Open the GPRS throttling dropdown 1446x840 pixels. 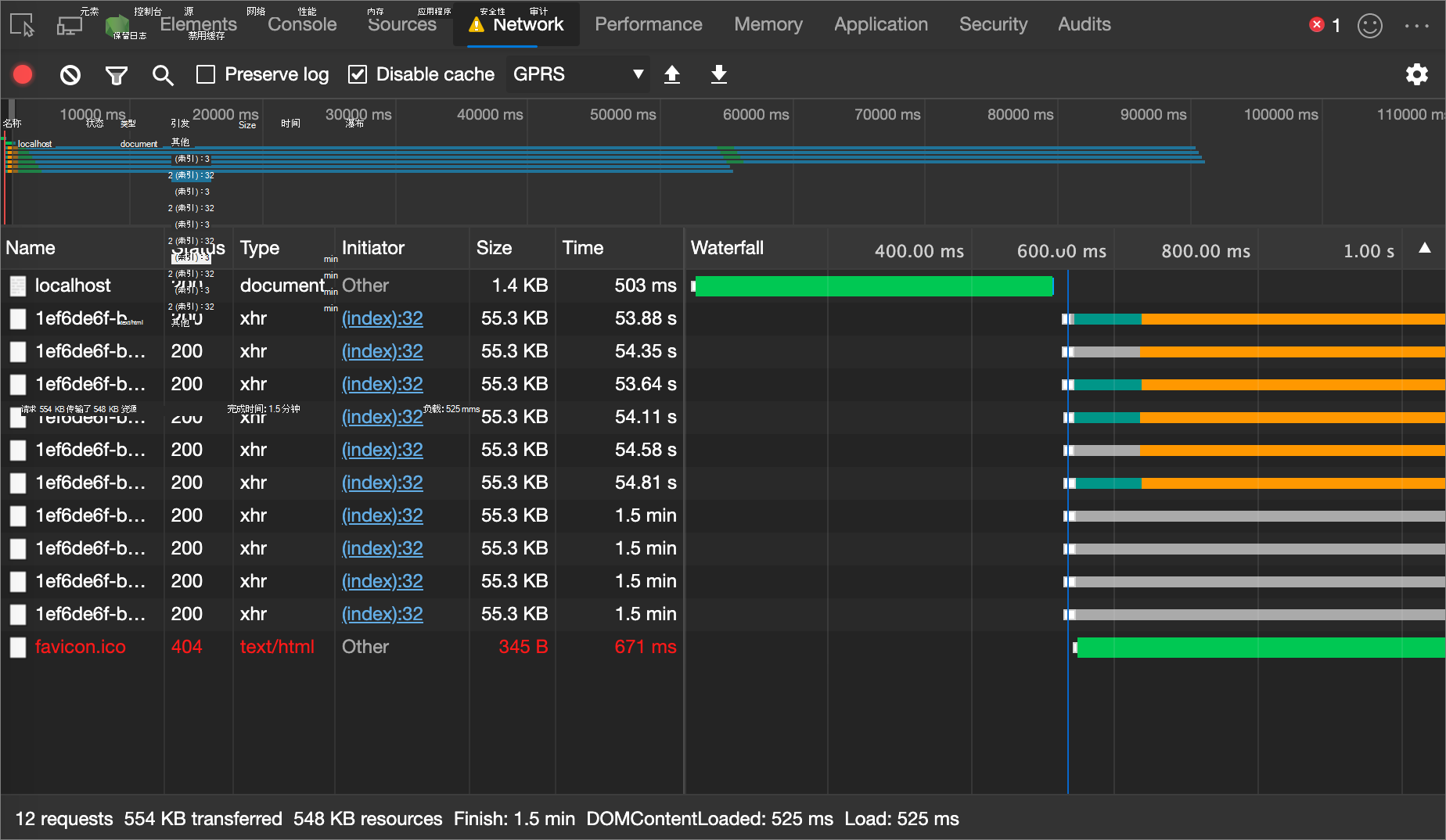(577, 74)
